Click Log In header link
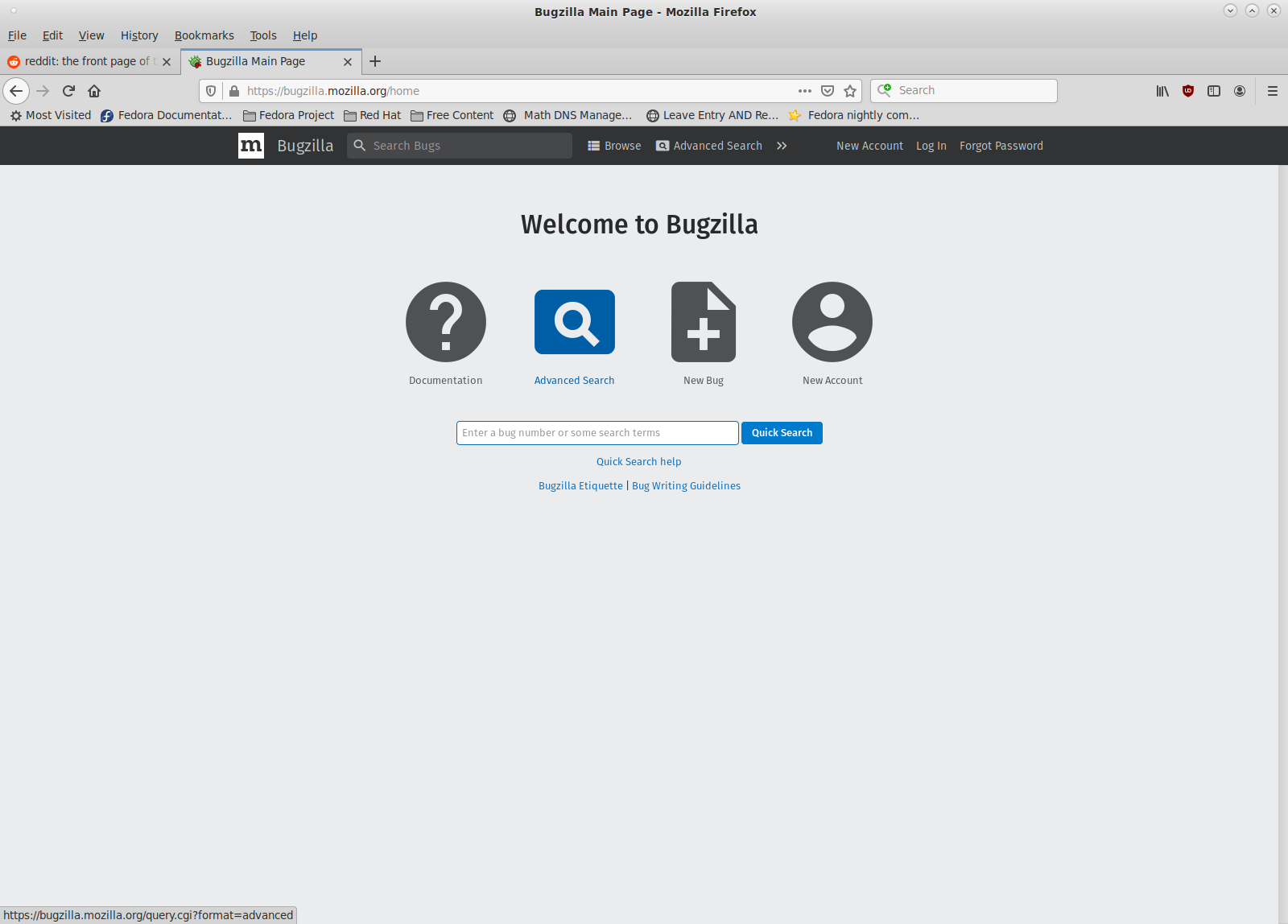The height and width of the screenshot is (924, 1288). coord(931,146)
